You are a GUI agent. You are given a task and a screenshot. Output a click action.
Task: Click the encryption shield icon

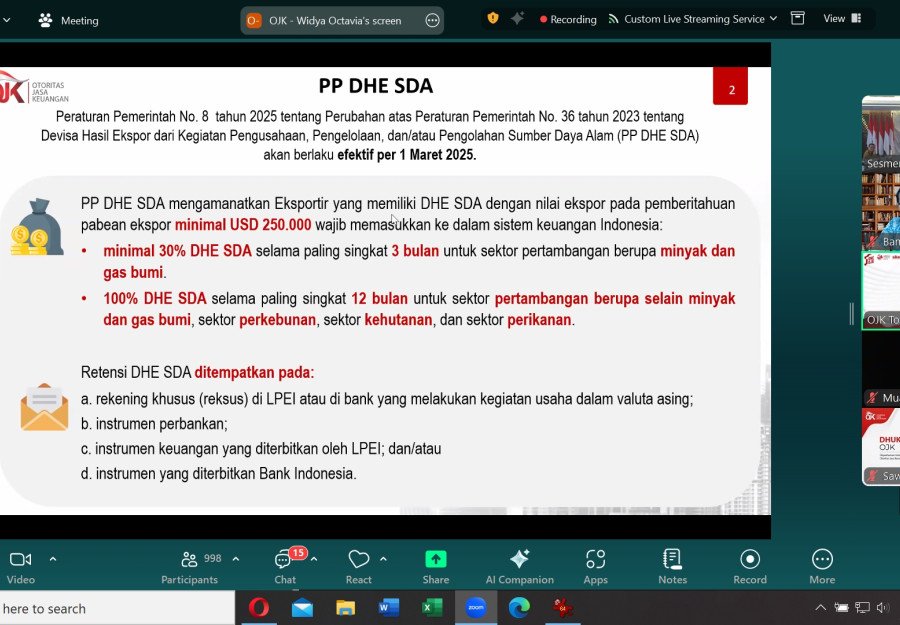click(x=492, y=18)
